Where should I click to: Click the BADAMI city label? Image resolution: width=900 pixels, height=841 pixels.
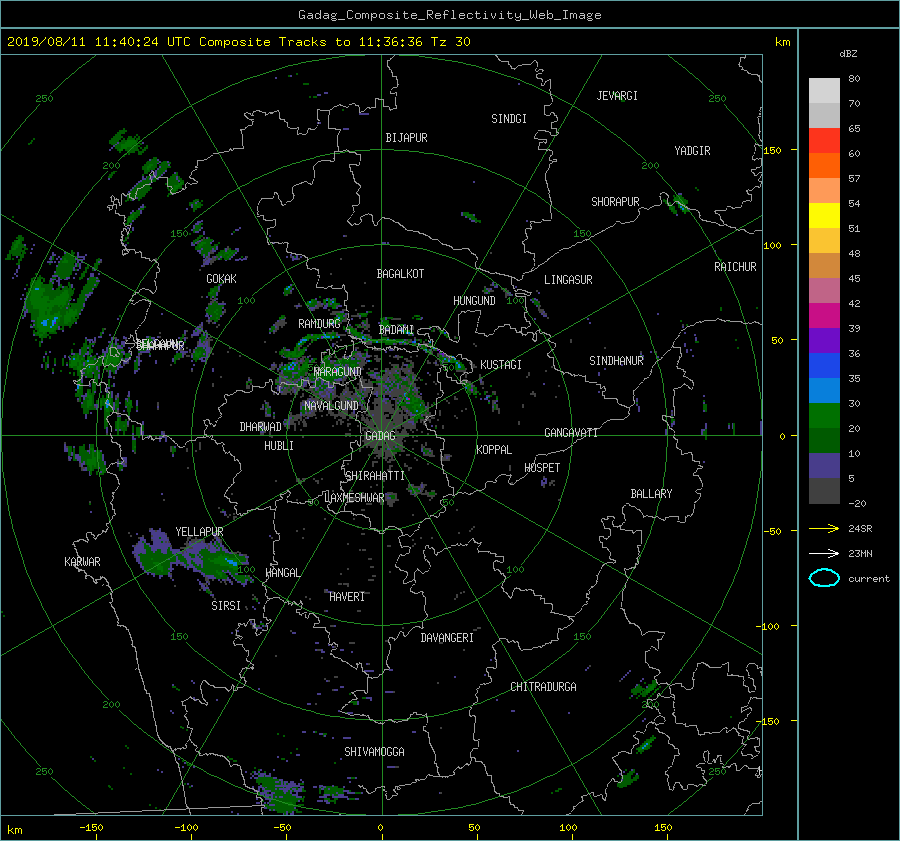396,330
